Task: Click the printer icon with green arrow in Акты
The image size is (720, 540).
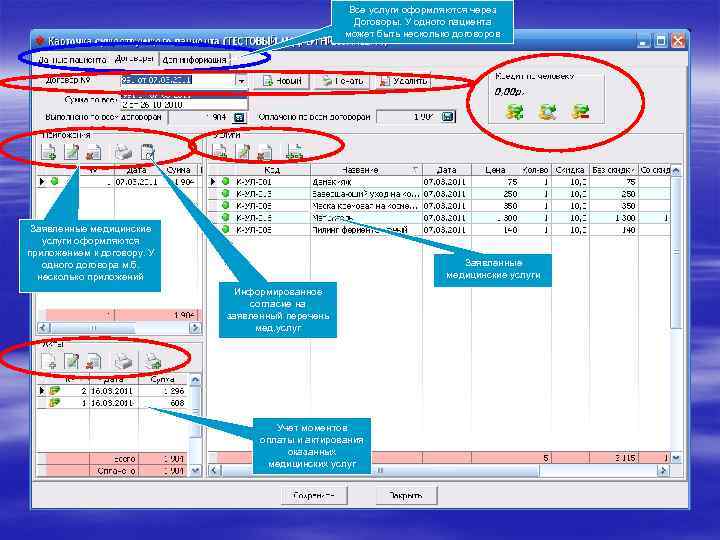Action: [x=152, y=361]
